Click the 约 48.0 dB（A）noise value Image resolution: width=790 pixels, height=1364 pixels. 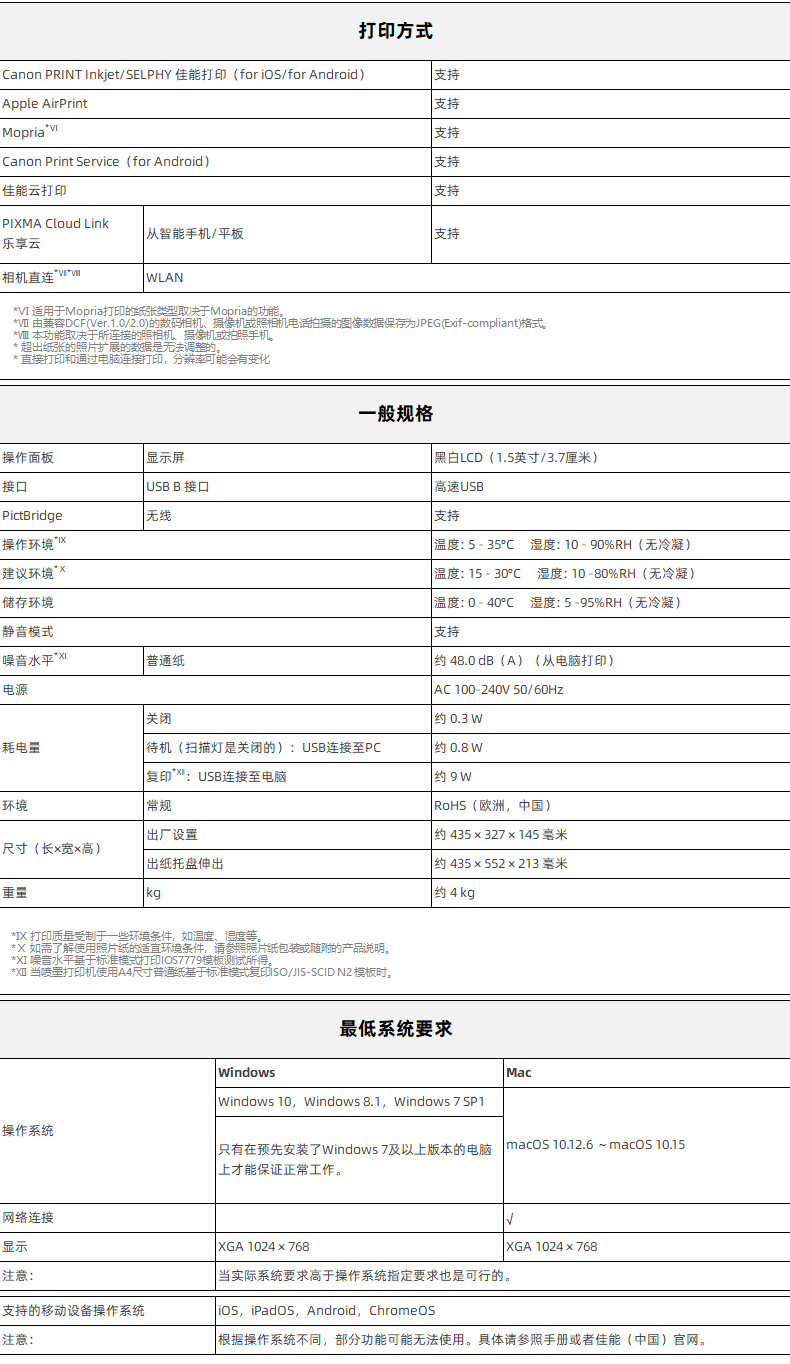[525, 660]
